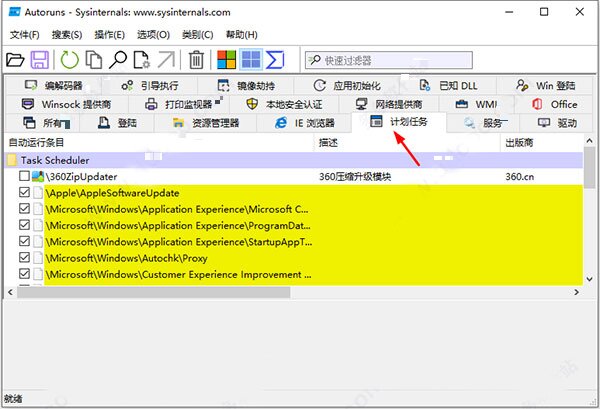Select the \Microsoft\Windows\Autochk\Proxy row text
The image size is (600, 409).
pos(126,258)
